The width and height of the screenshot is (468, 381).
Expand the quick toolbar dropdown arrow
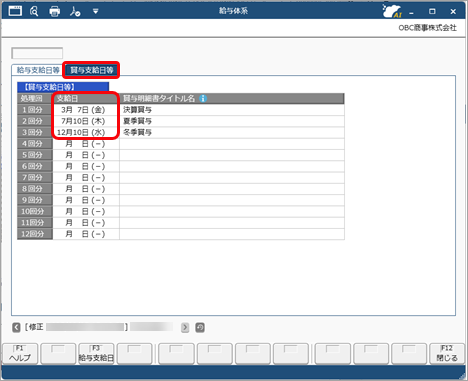coord(96,11)
